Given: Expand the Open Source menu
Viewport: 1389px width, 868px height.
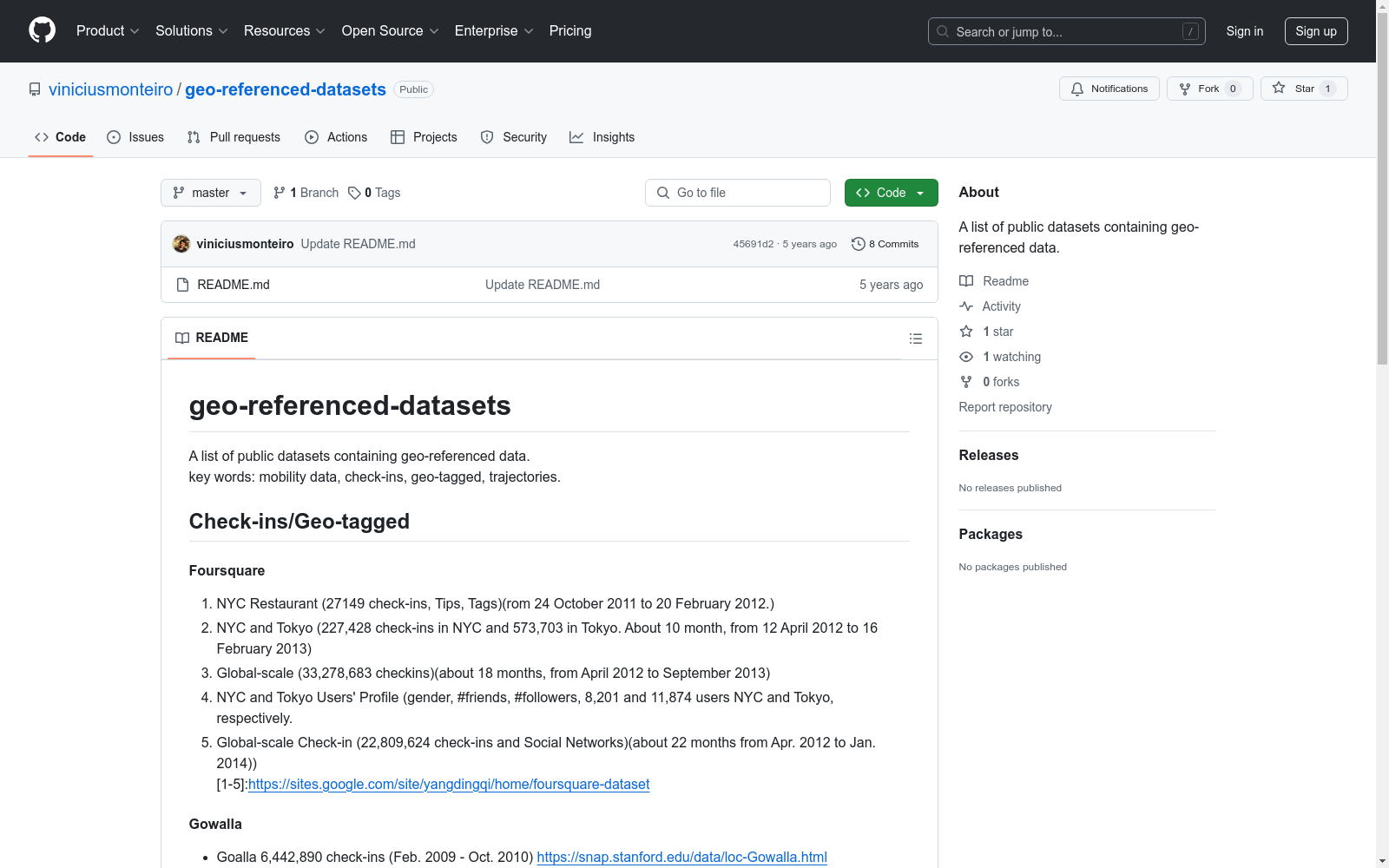Looking at the screenshot, I should click(391, 31).
